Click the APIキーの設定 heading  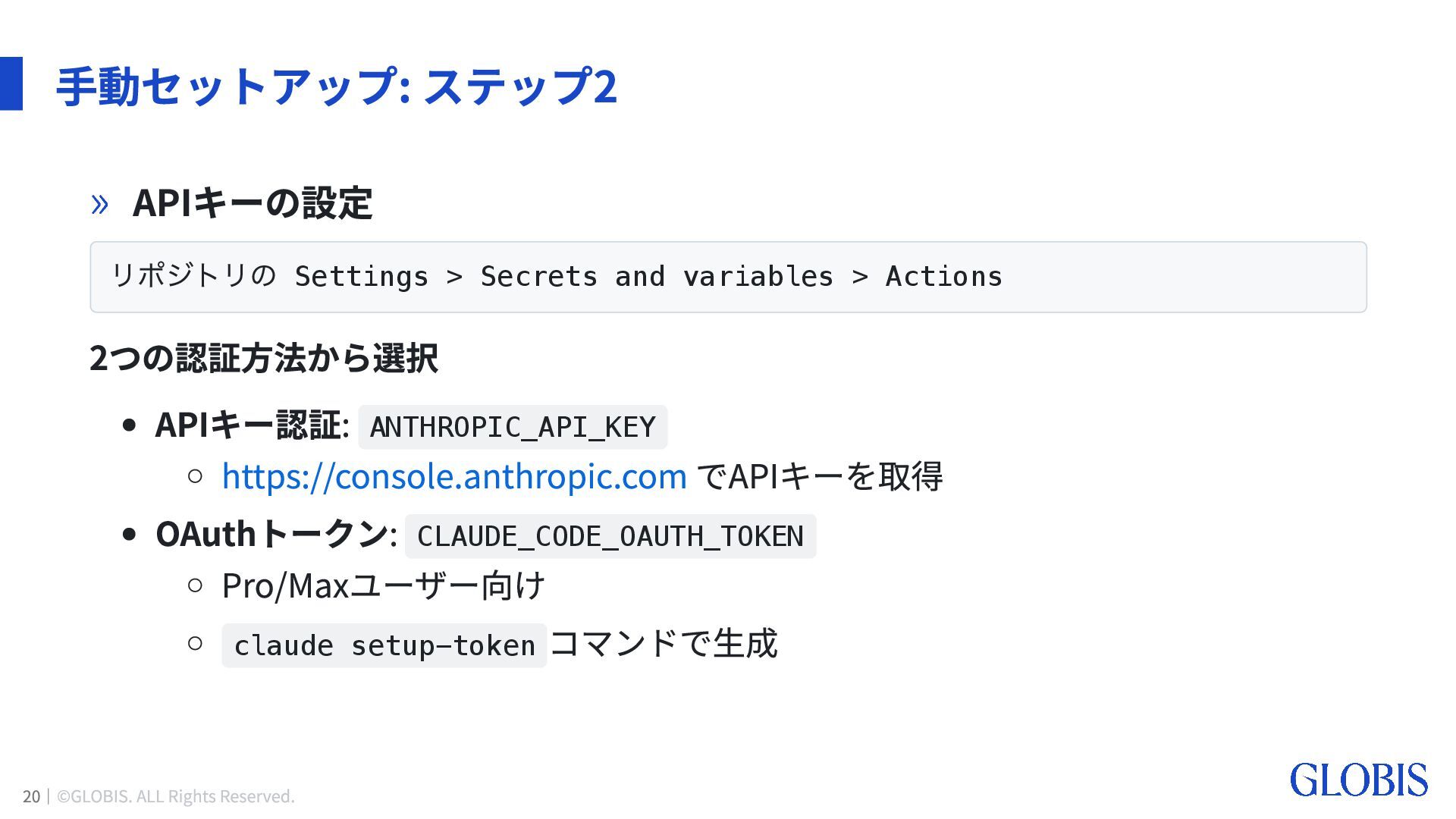[253, 203]
